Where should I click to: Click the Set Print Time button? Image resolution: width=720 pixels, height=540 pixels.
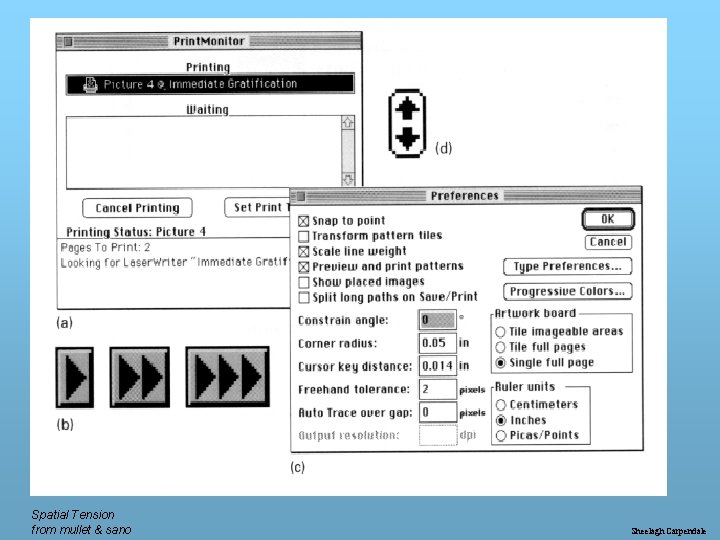tap(258, 208)
